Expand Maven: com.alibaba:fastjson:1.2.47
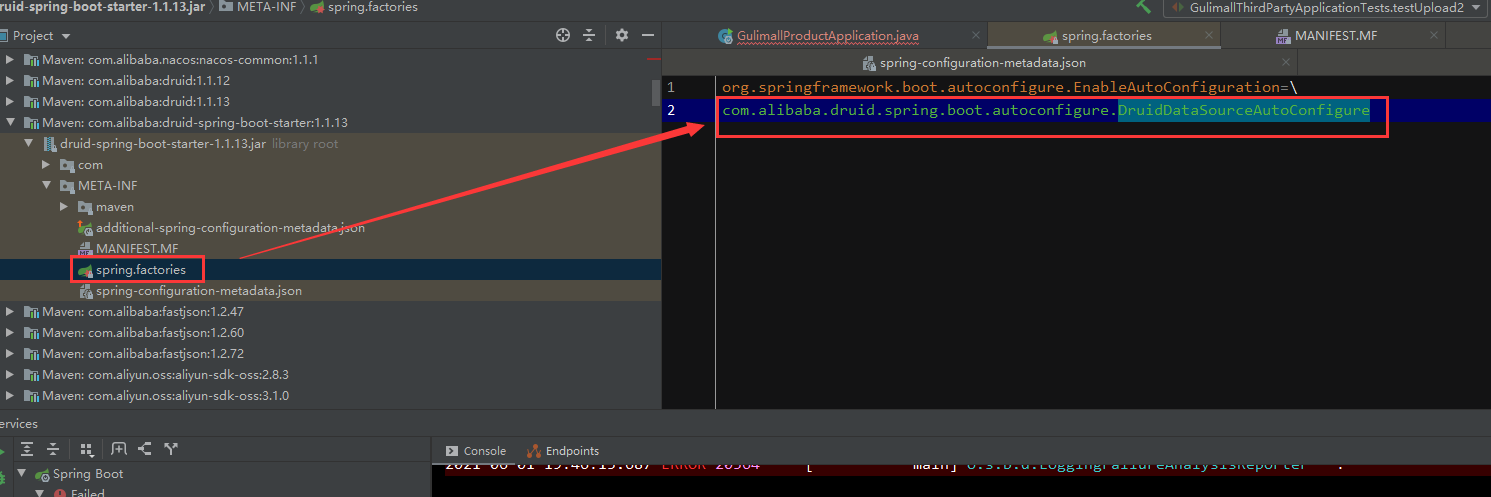Image resolution: width=1491 pixels, height=497 pixels. click(11, 312)
